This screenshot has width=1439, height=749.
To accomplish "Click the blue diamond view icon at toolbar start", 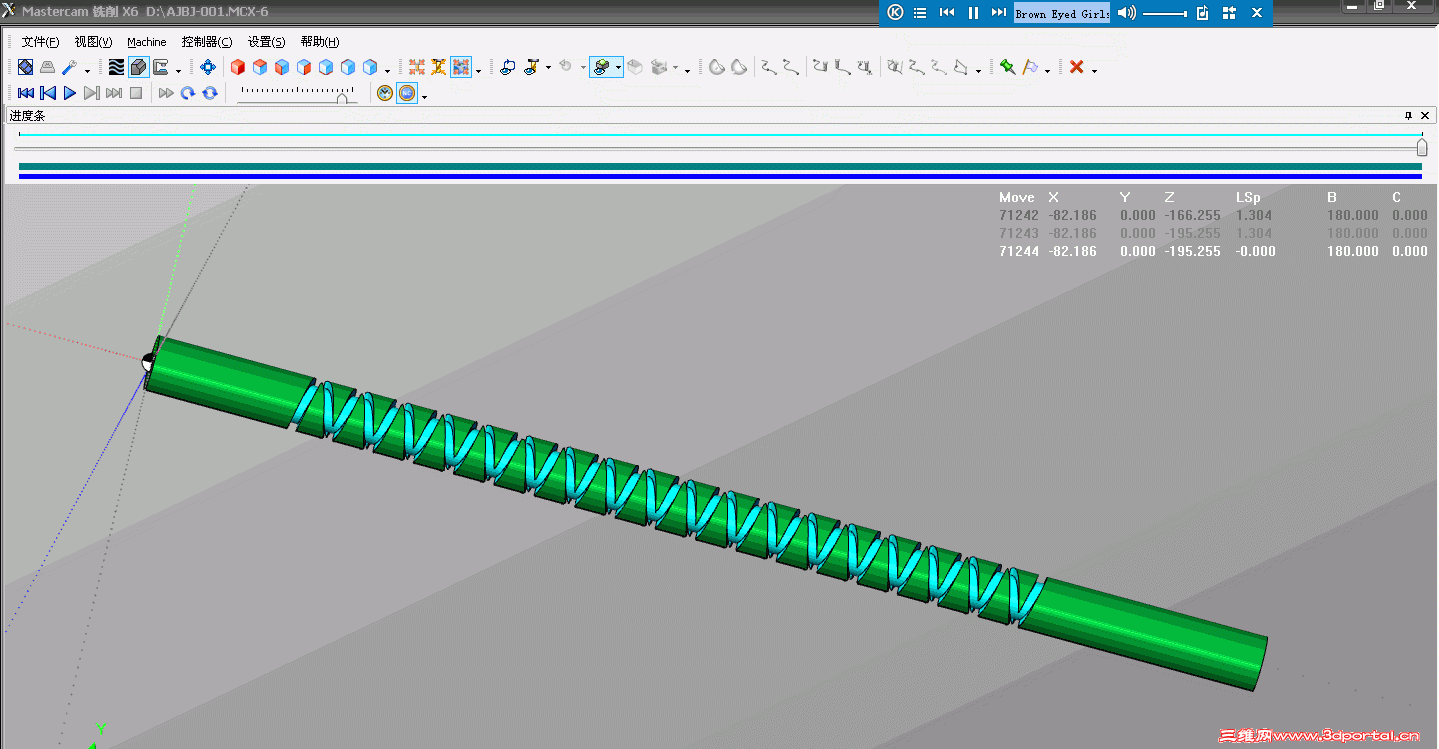I will pos(26,67).
